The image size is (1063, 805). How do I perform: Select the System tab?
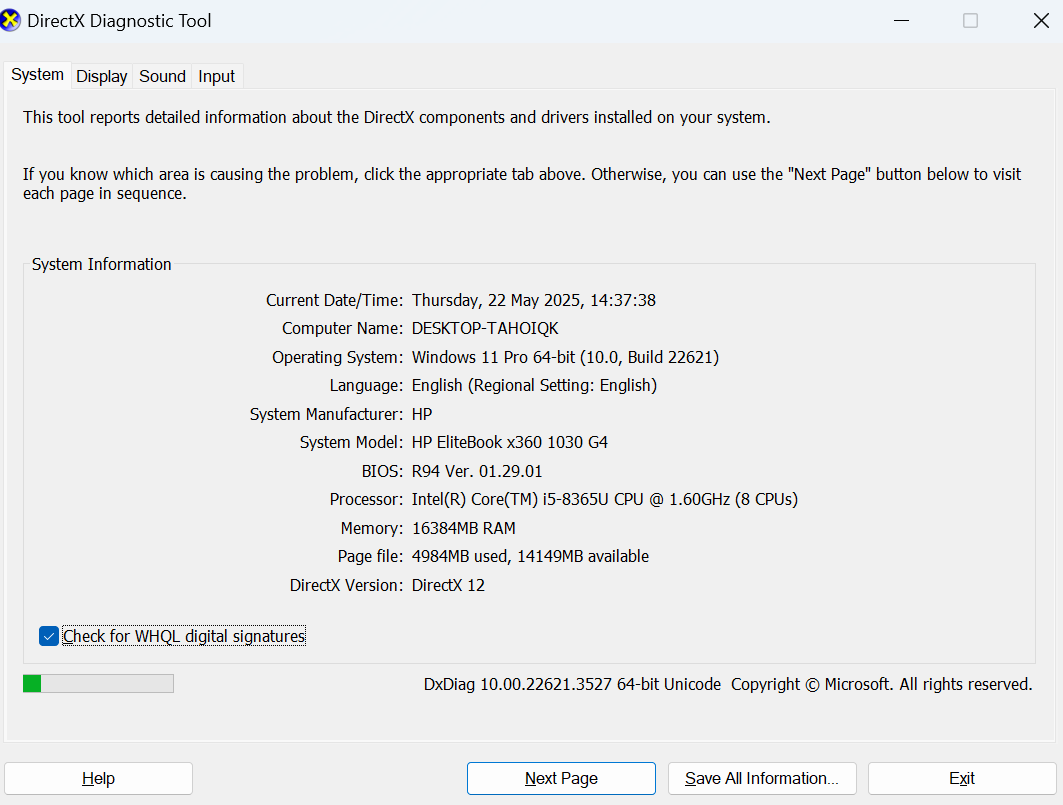coord(38,75)
